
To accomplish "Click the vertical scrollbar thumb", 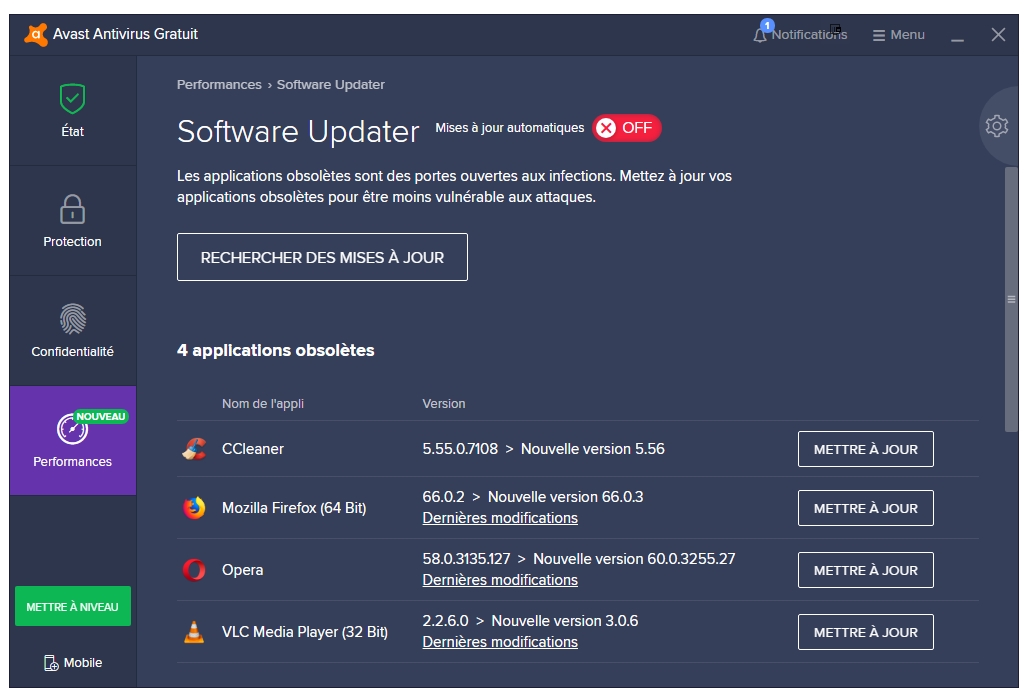I will pyautogui.click(x=1011, y=298).
